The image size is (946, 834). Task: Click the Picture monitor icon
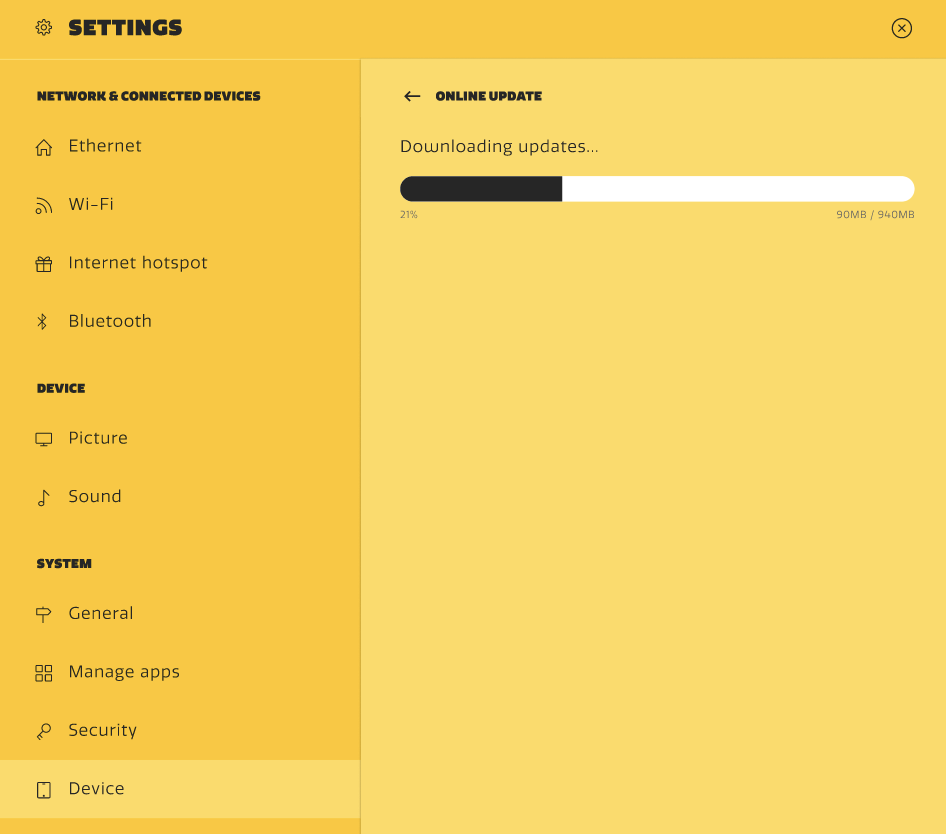coord(43,439)
